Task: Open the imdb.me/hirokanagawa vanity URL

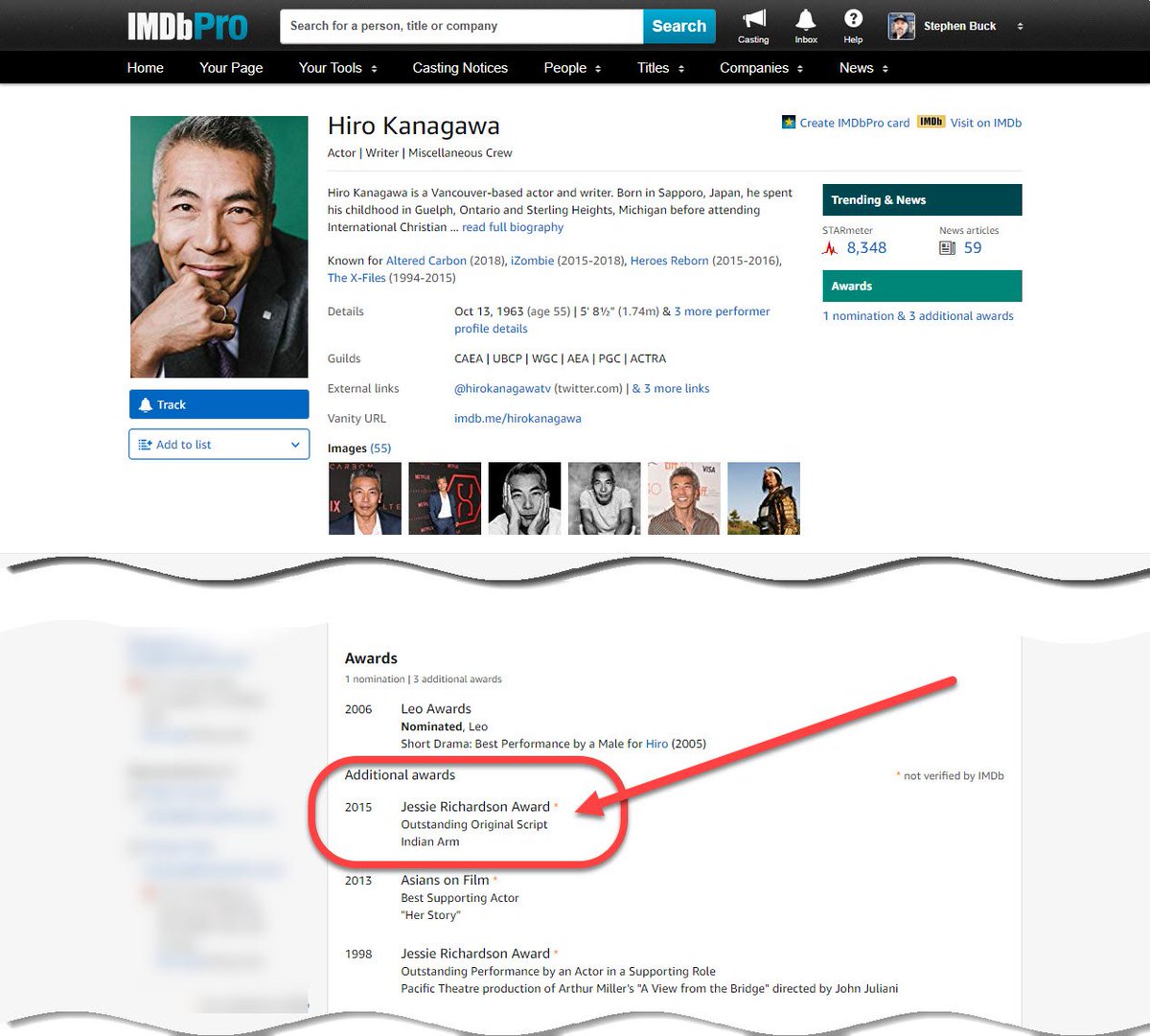Action: [517, 419]
